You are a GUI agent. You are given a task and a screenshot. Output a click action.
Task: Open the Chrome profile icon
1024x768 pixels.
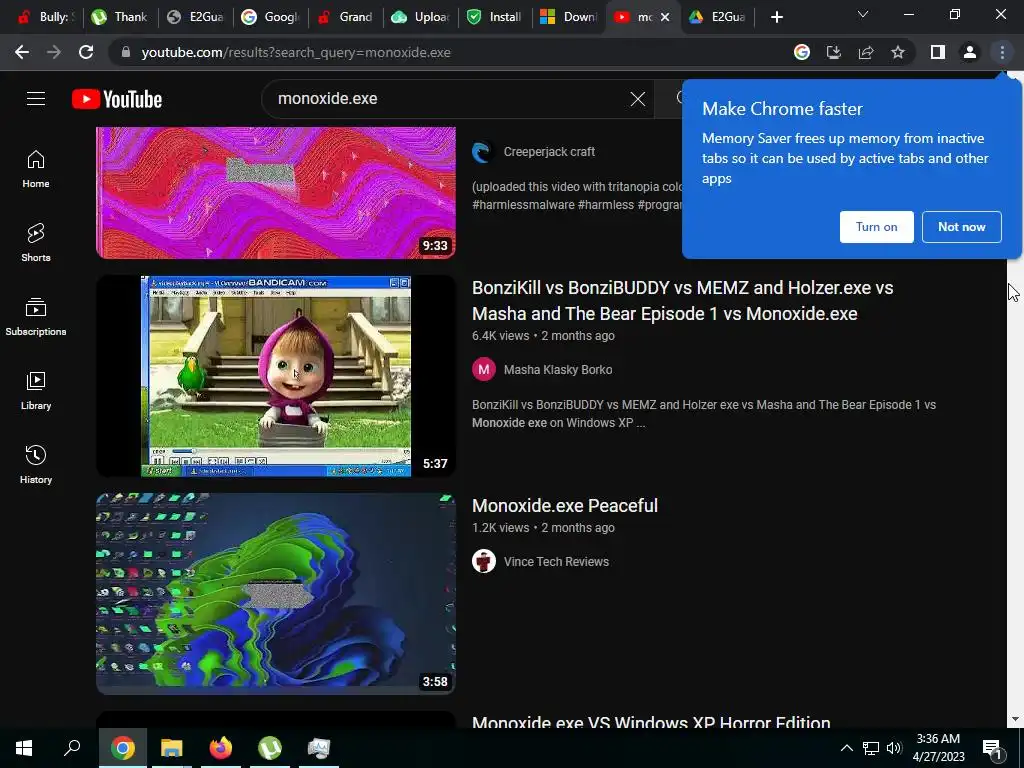coord(970,52)
